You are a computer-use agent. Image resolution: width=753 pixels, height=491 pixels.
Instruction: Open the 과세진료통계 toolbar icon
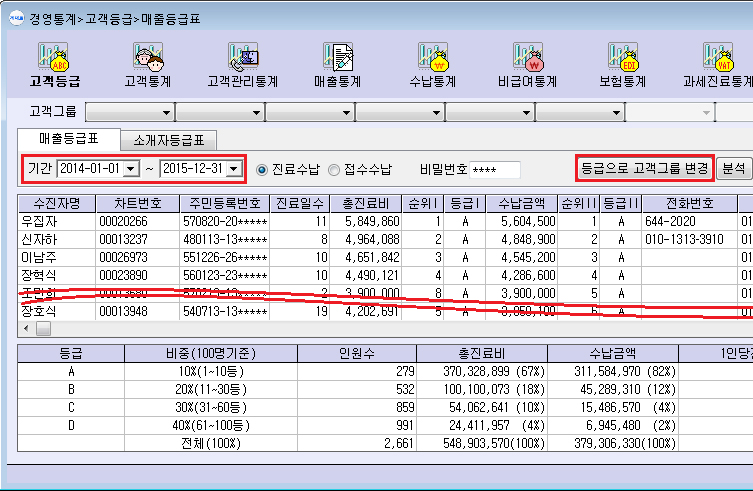pos(716,65)
